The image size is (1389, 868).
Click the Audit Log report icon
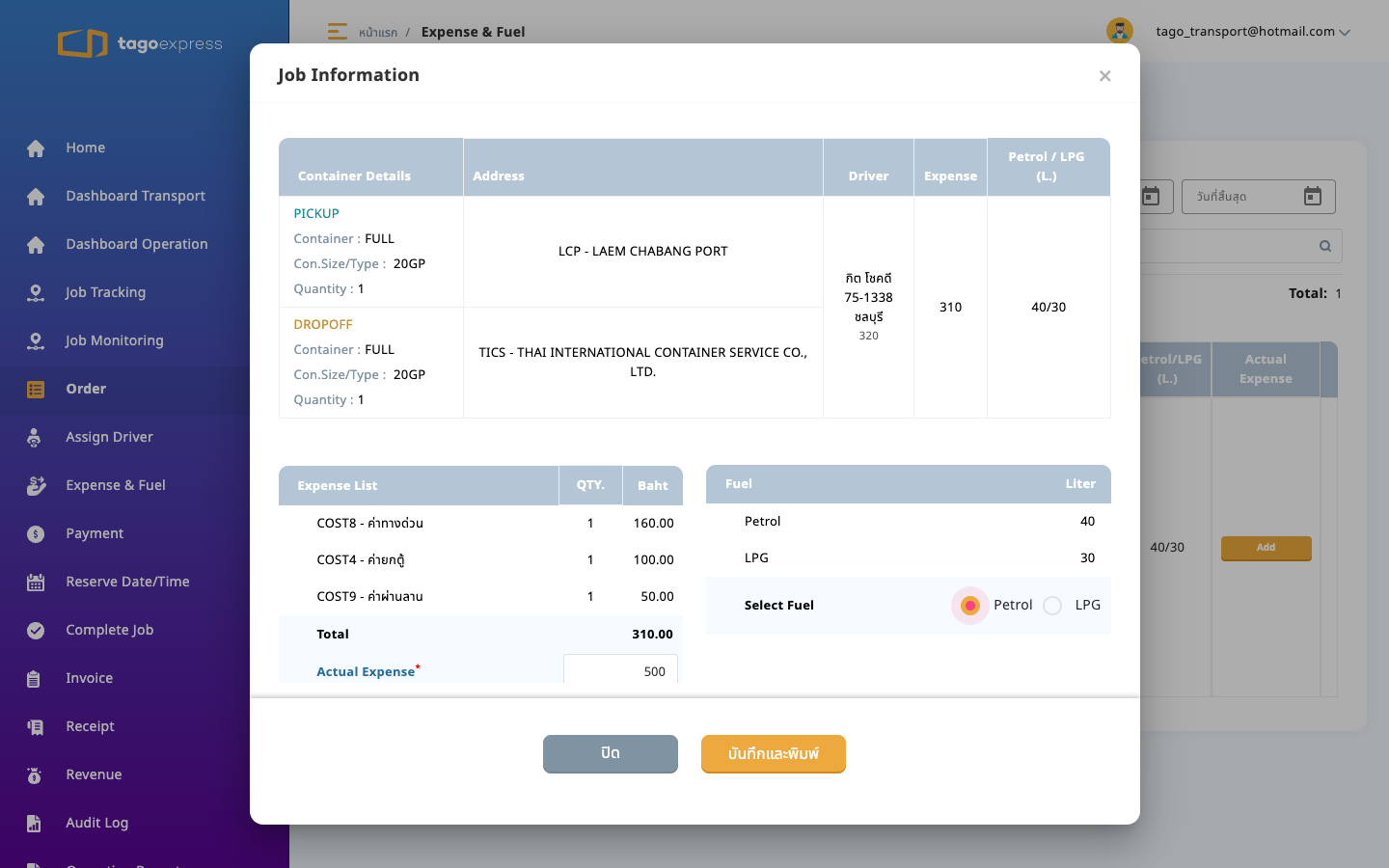pos(34,823)
